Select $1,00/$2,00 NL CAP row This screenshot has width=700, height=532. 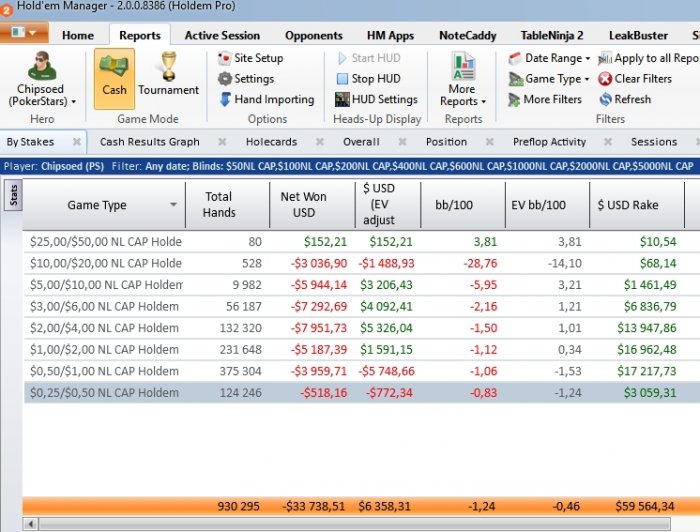pyautogui.click(x=362, y=349)
